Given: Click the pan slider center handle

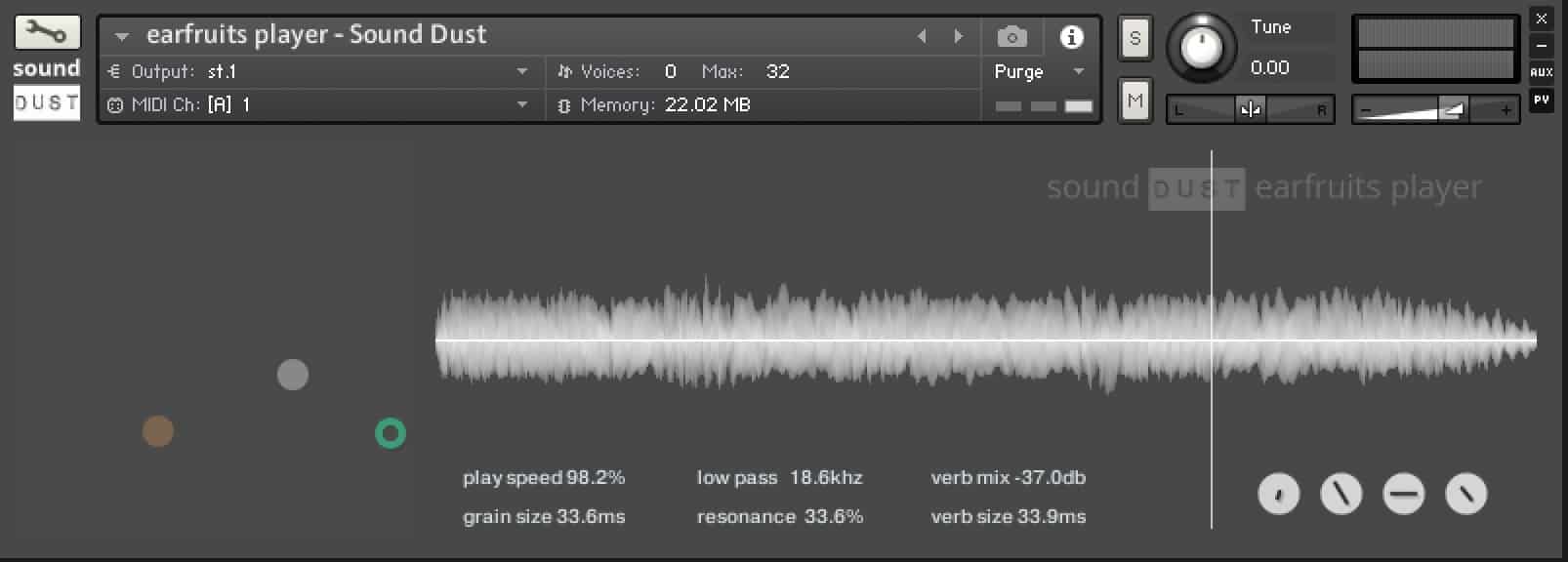Looking at the screenshot, I should click(x=1251, y=110).
